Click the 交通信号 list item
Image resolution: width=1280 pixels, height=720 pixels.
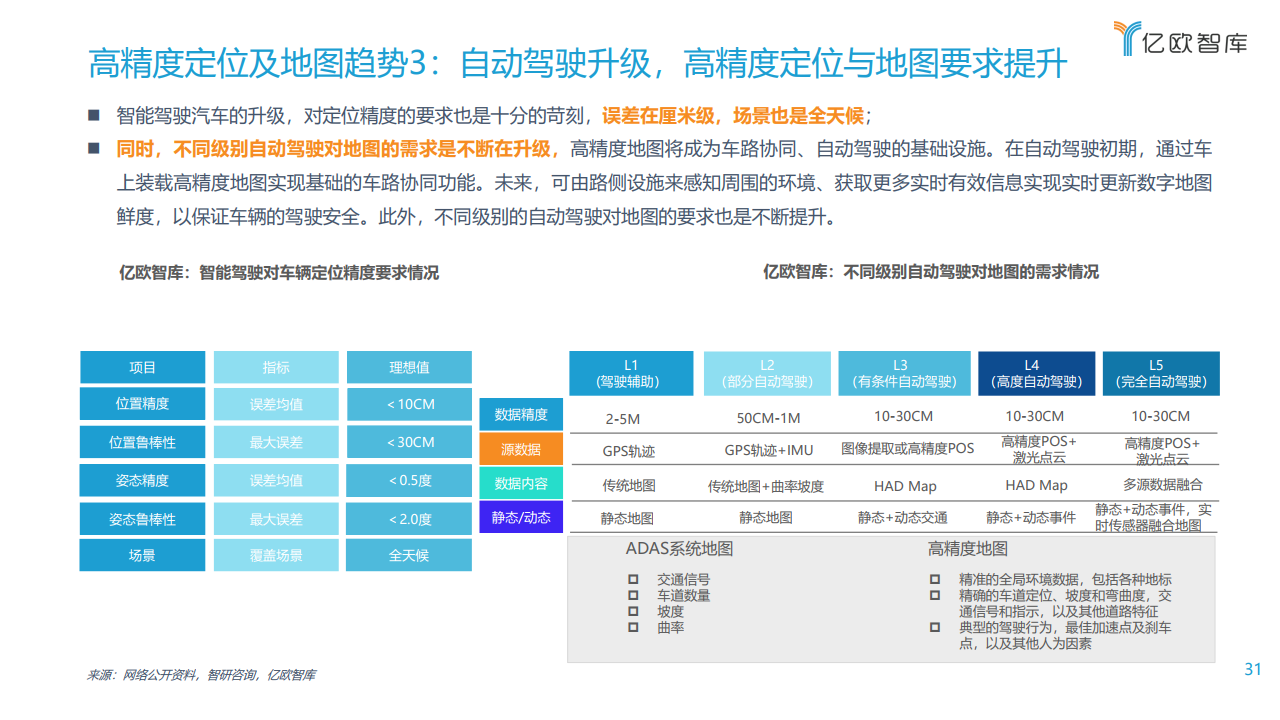tap(683, 579)
